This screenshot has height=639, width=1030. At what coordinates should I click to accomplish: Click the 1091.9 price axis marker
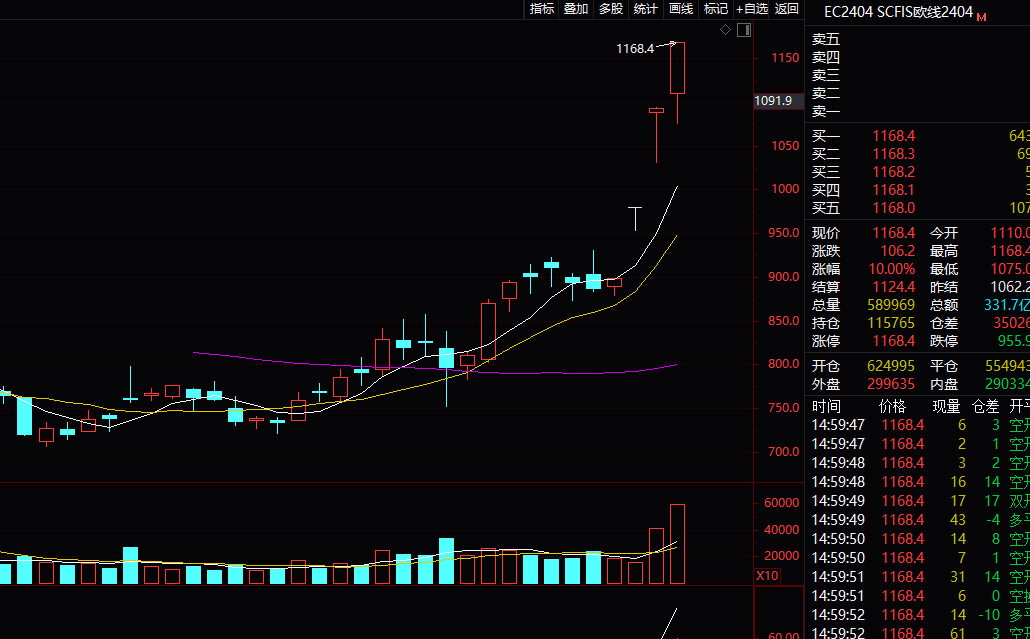tap(773, 101)
